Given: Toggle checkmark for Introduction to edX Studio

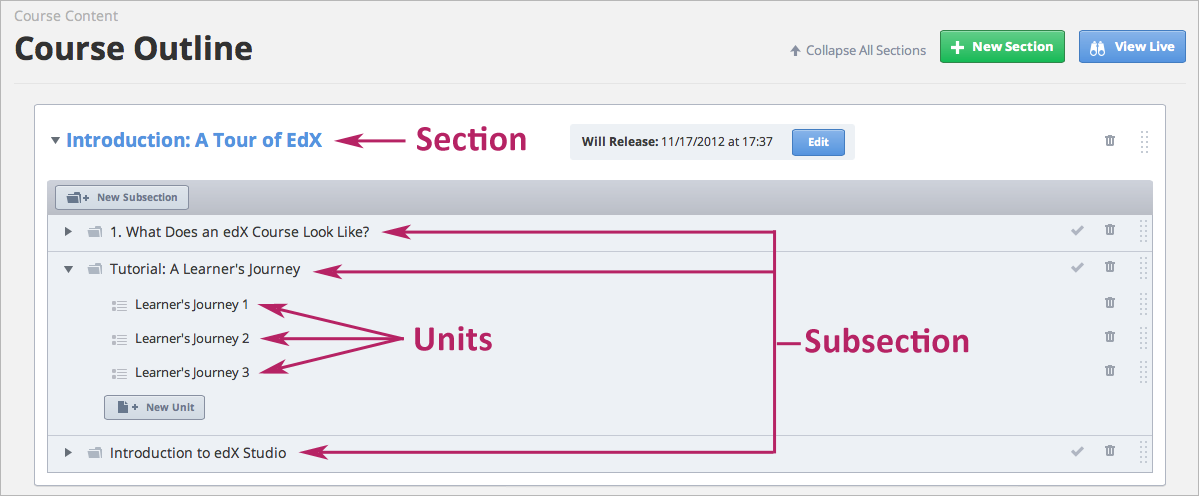Looking at the screenshot, I should point(1077,452).
